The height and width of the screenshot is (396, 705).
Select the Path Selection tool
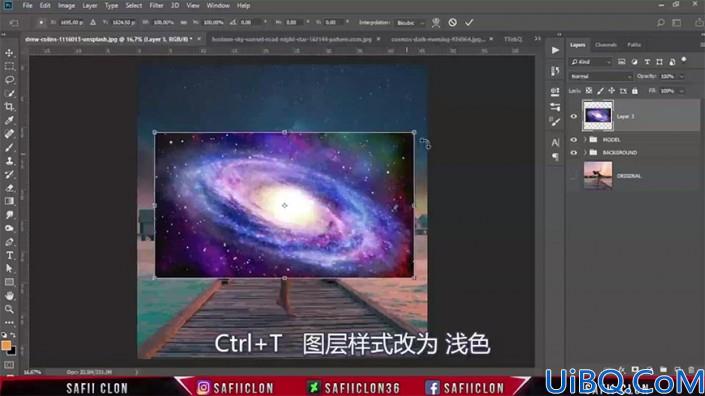point(9,269)
